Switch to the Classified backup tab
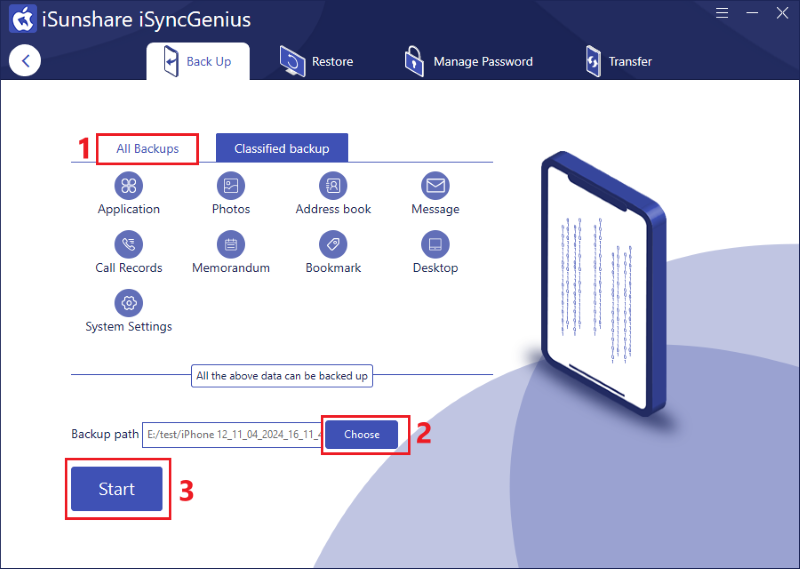This screenshot has width=800, height=569. click(x=282, y=148)
